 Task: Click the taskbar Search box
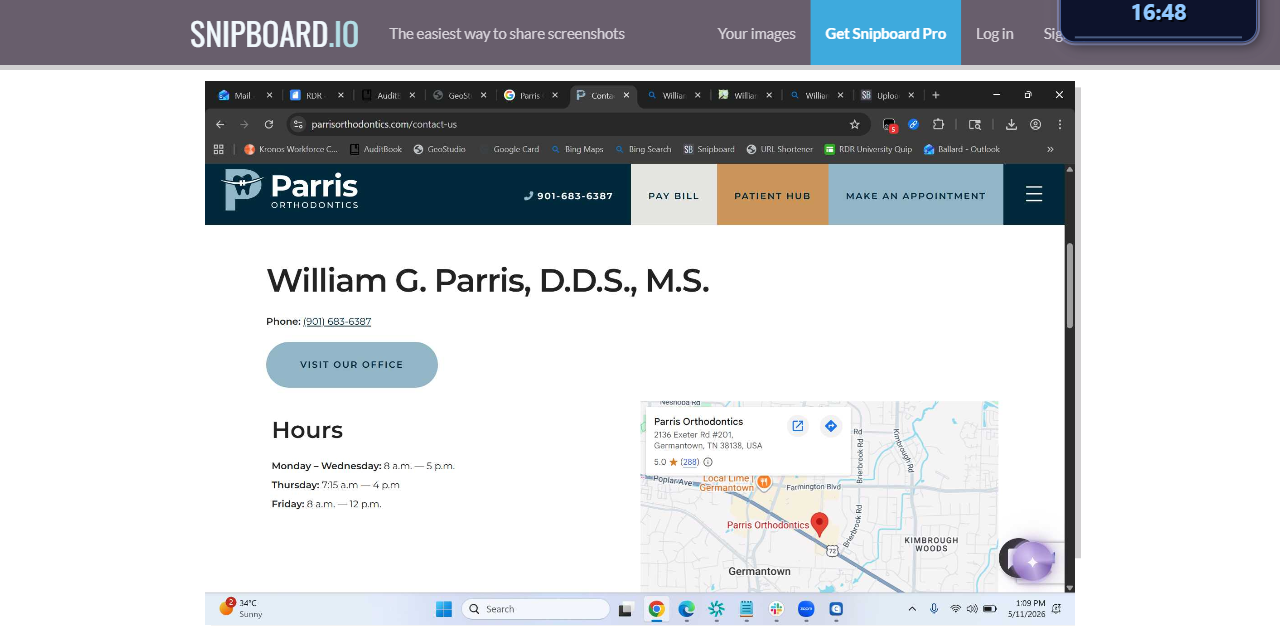pos(535,609)
